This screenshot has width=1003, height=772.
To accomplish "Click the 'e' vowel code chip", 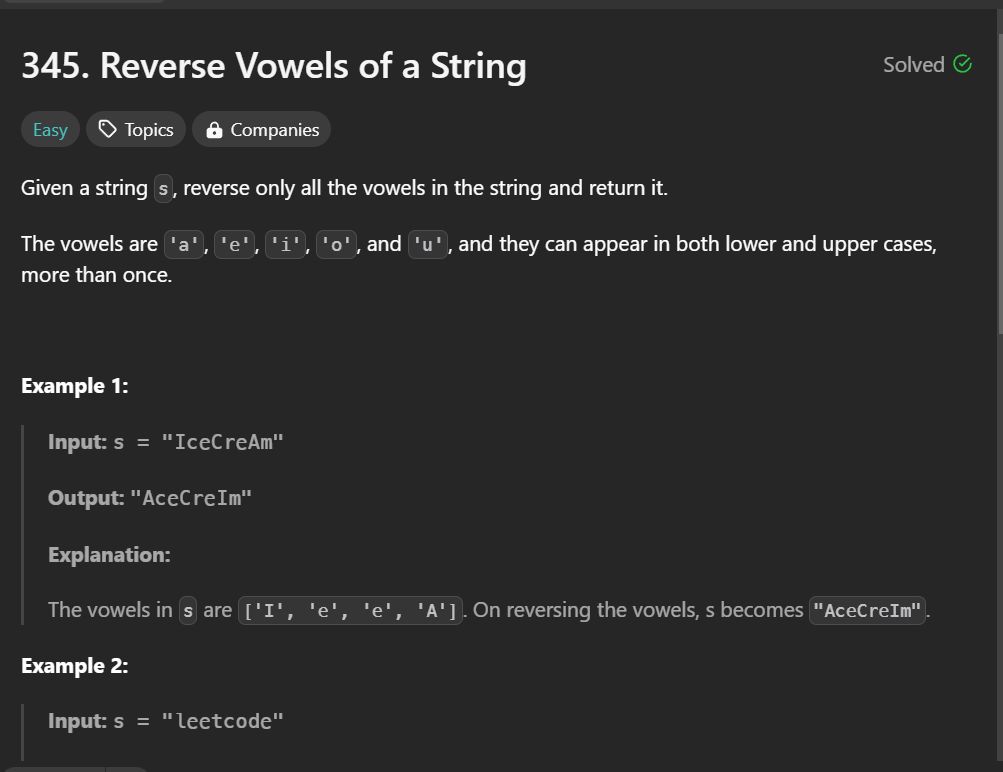I will tap(234, 244).
